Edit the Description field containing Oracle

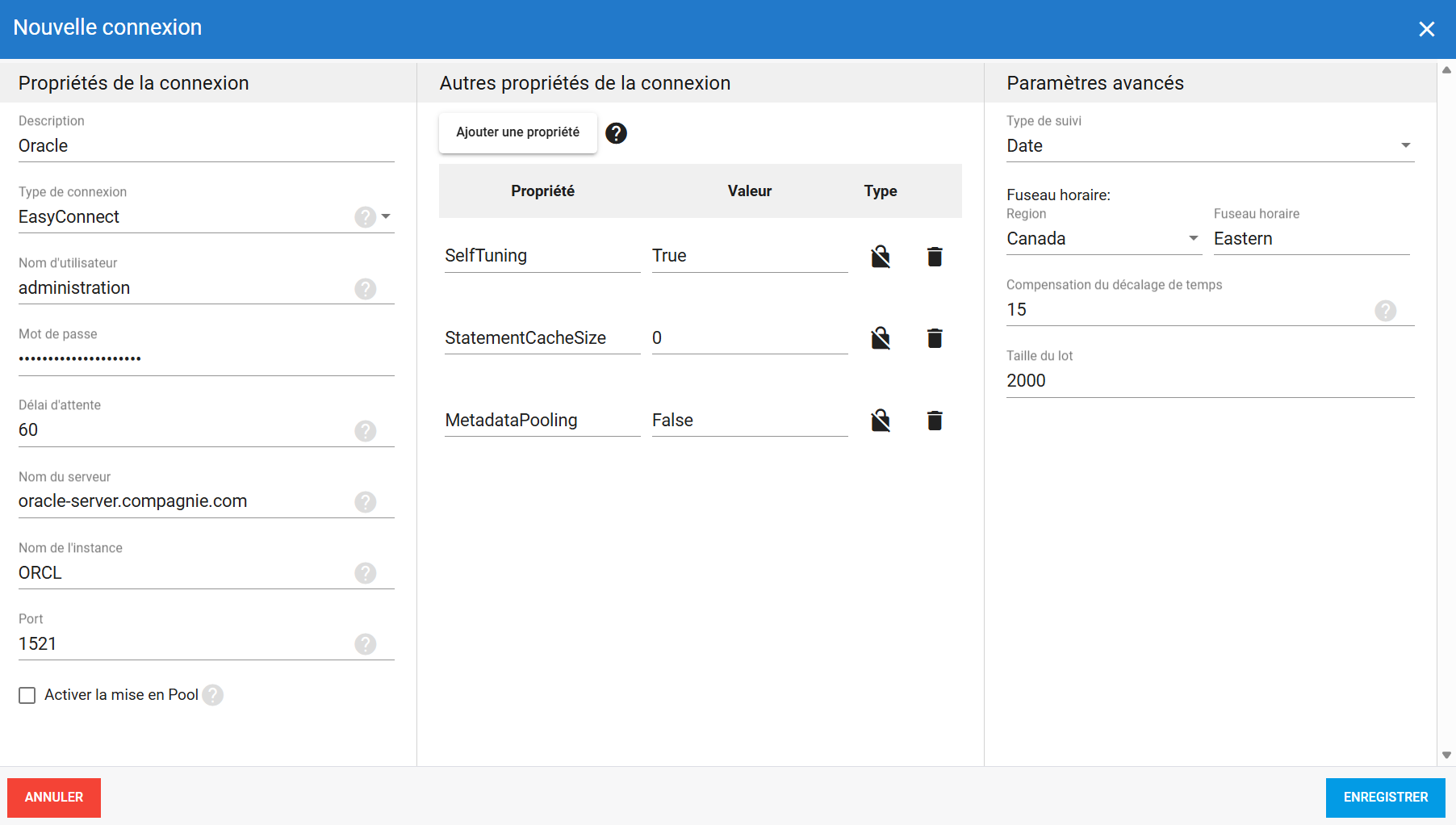tap(207, 146)
